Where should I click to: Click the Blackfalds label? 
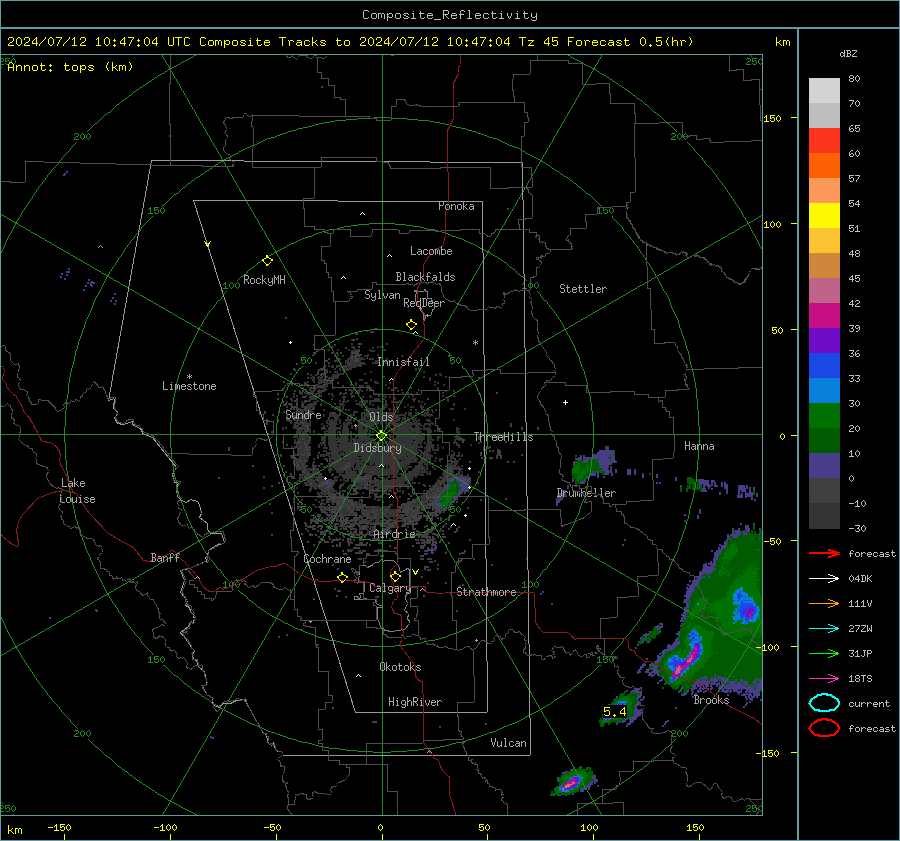click(x=425, y=277)
